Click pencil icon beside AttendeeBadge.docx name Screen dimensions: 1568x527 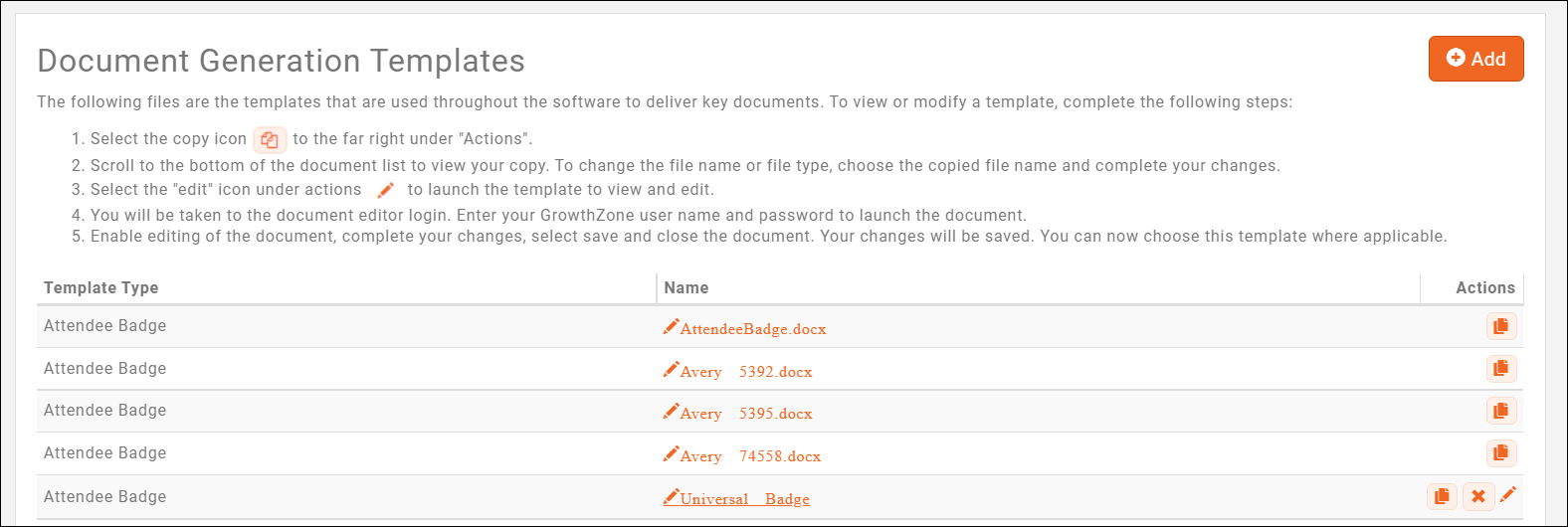click(672, 326)
